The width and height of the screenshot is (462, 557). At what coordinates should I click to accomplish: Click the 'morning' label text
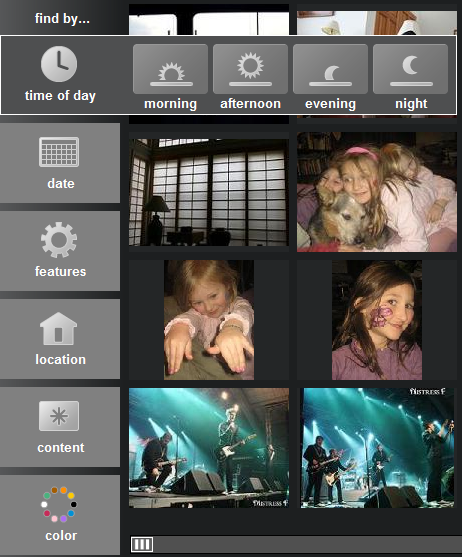click(170, 104)
